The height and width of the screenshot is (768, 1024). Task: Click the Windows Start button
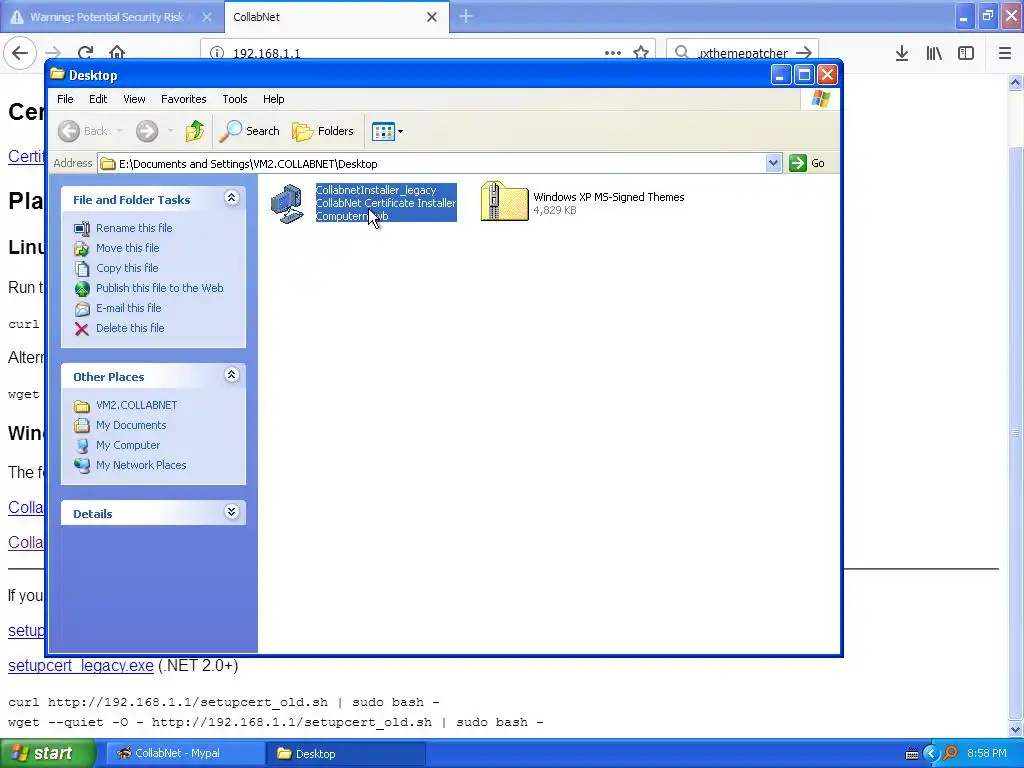click(x=47, y=754)
